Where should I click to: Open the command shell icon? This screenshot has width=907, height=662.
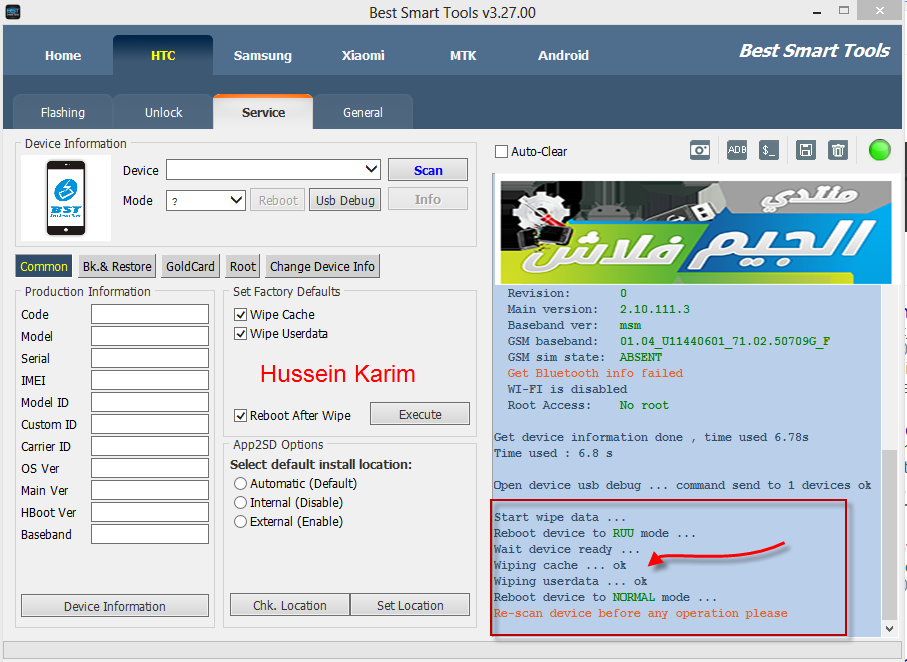tap(769, 150)
